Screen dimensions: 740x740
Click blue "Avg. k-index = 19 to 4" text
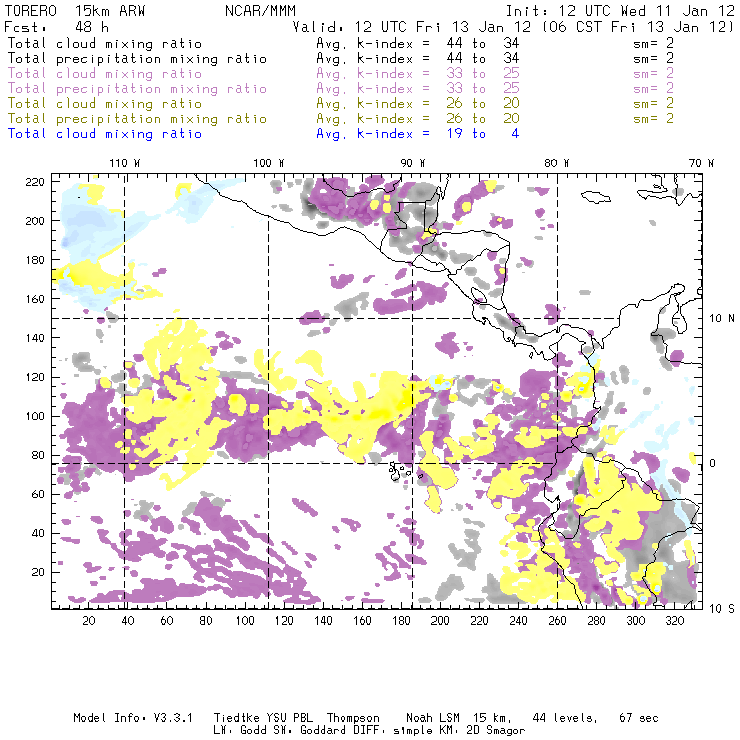[x=418, y=134]
